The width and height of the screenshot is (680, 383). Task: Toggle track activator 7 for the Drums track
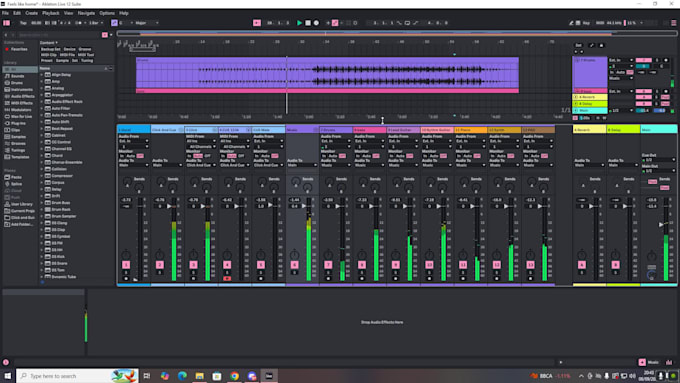click(328, 265)
